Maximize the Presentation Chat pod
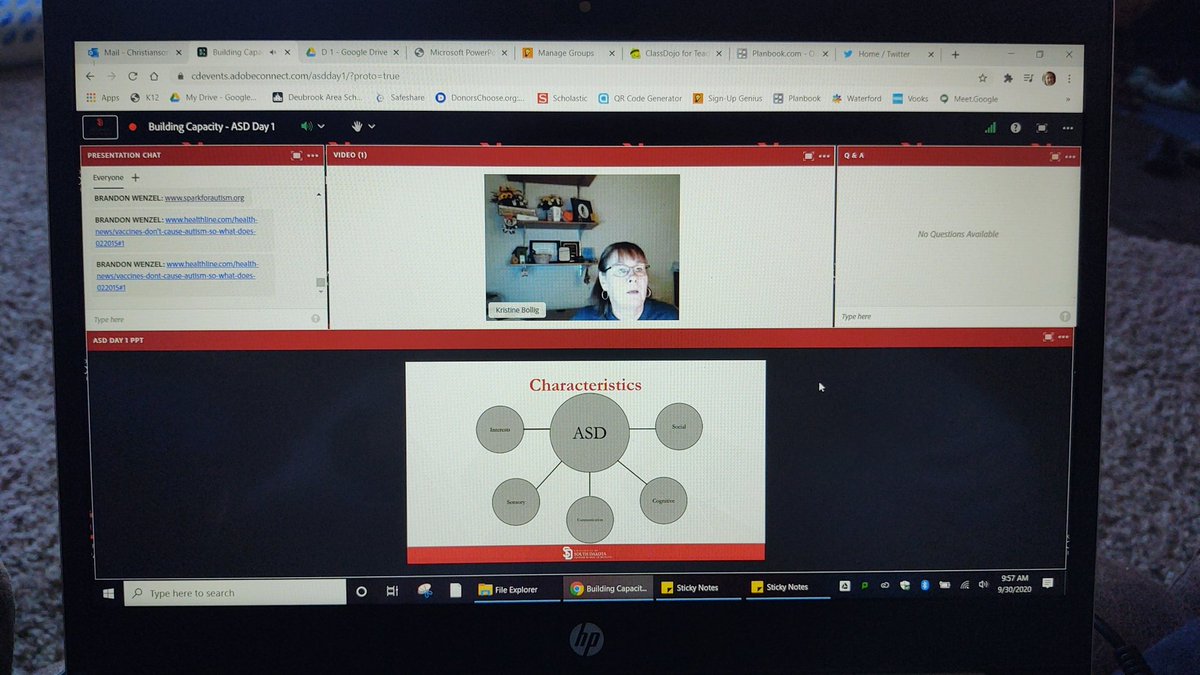The width and height of the screenshot is (1200, 675). coord(297,155)
